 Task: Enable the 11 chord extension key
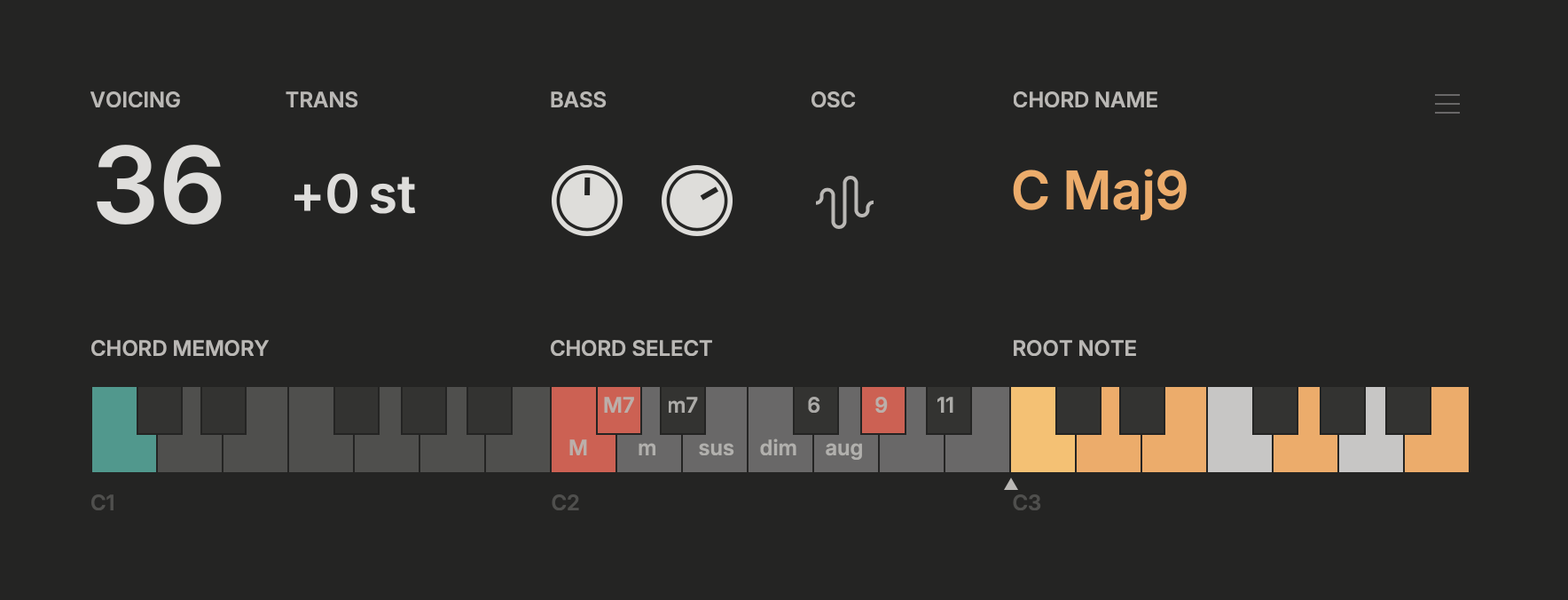point(946,407)
